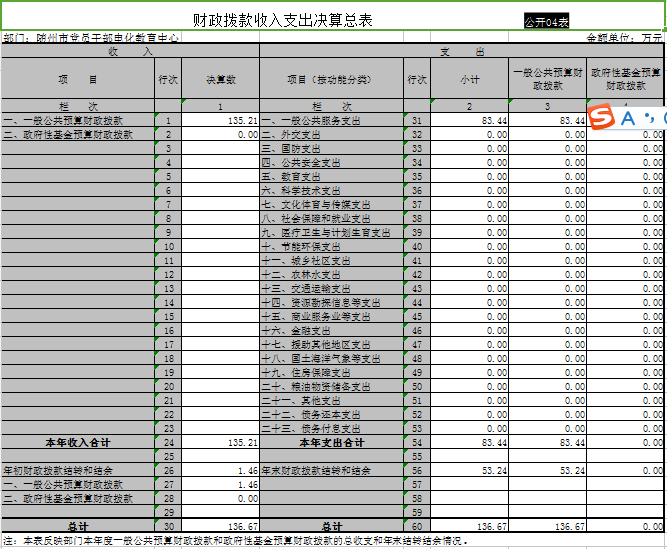Click the '金额单位：万元' cell
Screen dimensions: 667x549
click(x=624, y=38)
